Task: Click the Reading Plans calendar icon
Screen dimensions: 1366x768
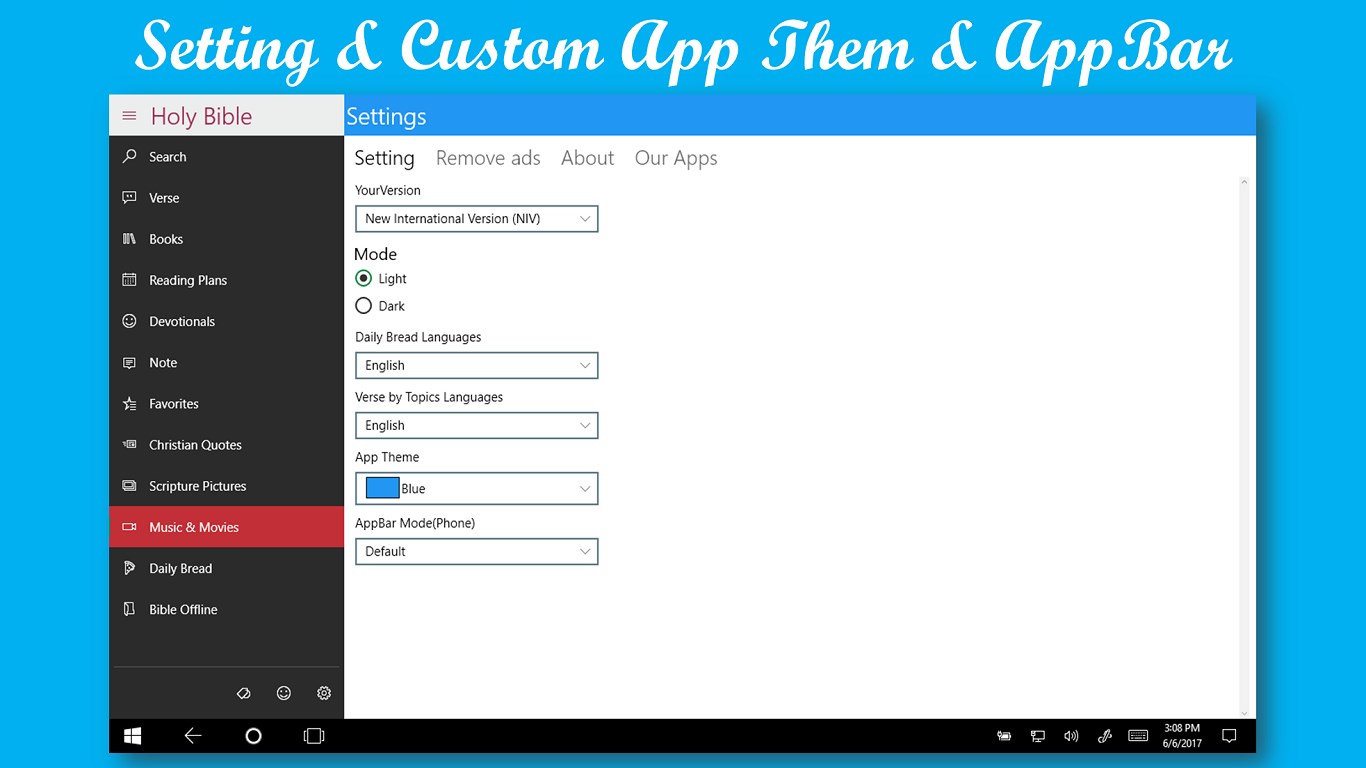Action: [x=129, y=280]
